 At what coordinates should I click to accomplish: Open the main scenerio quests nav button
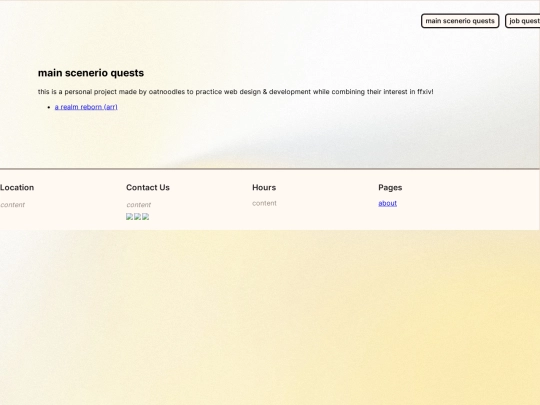(x=460, y=21)
